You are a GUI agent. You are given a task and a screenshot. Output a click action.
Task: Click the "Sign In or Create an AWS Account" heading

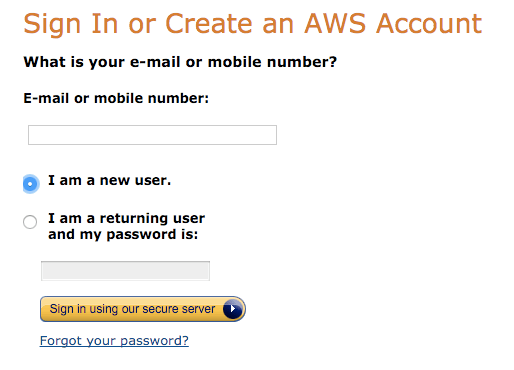coord(253,24)
